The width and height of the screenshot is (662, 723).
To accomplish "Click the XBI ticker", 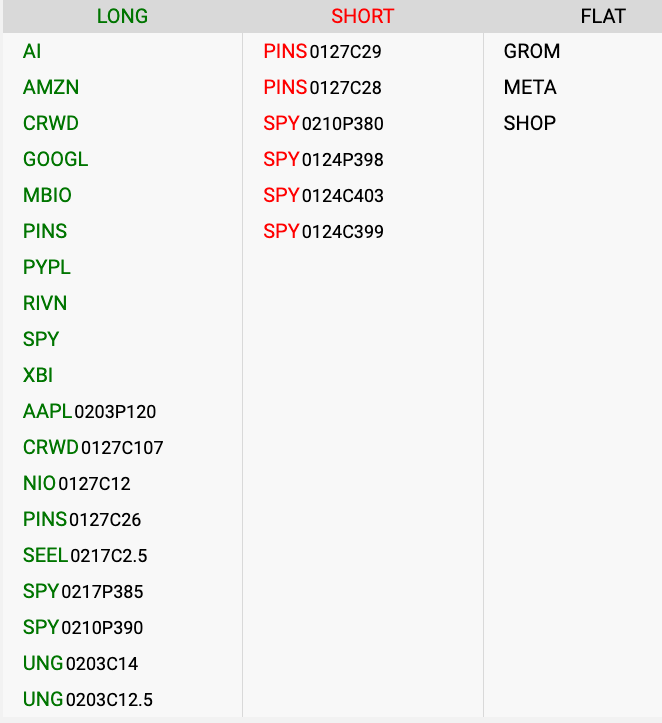I will click(38, 376).
